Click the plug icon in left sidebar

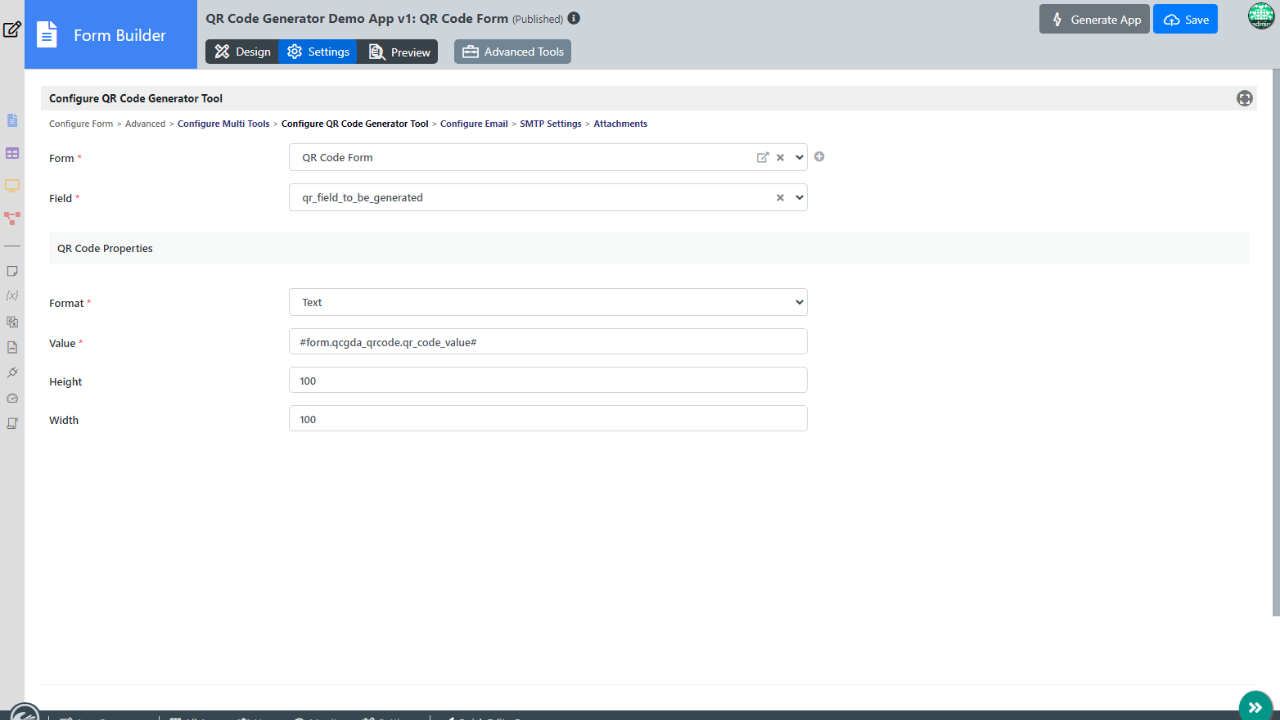(x=12, y=372)
